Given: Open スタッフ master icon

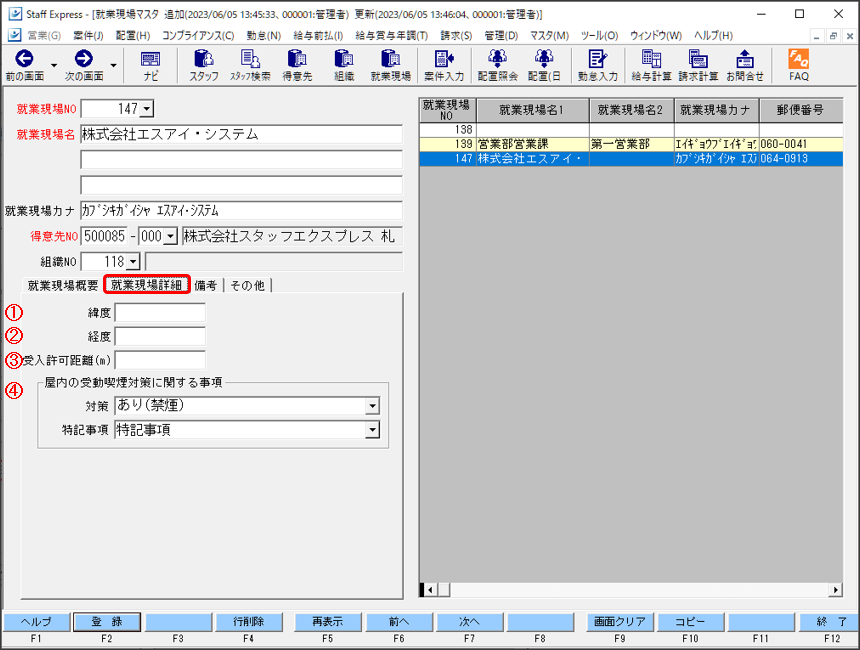Looking at the screenshot, I should (204, 65).
